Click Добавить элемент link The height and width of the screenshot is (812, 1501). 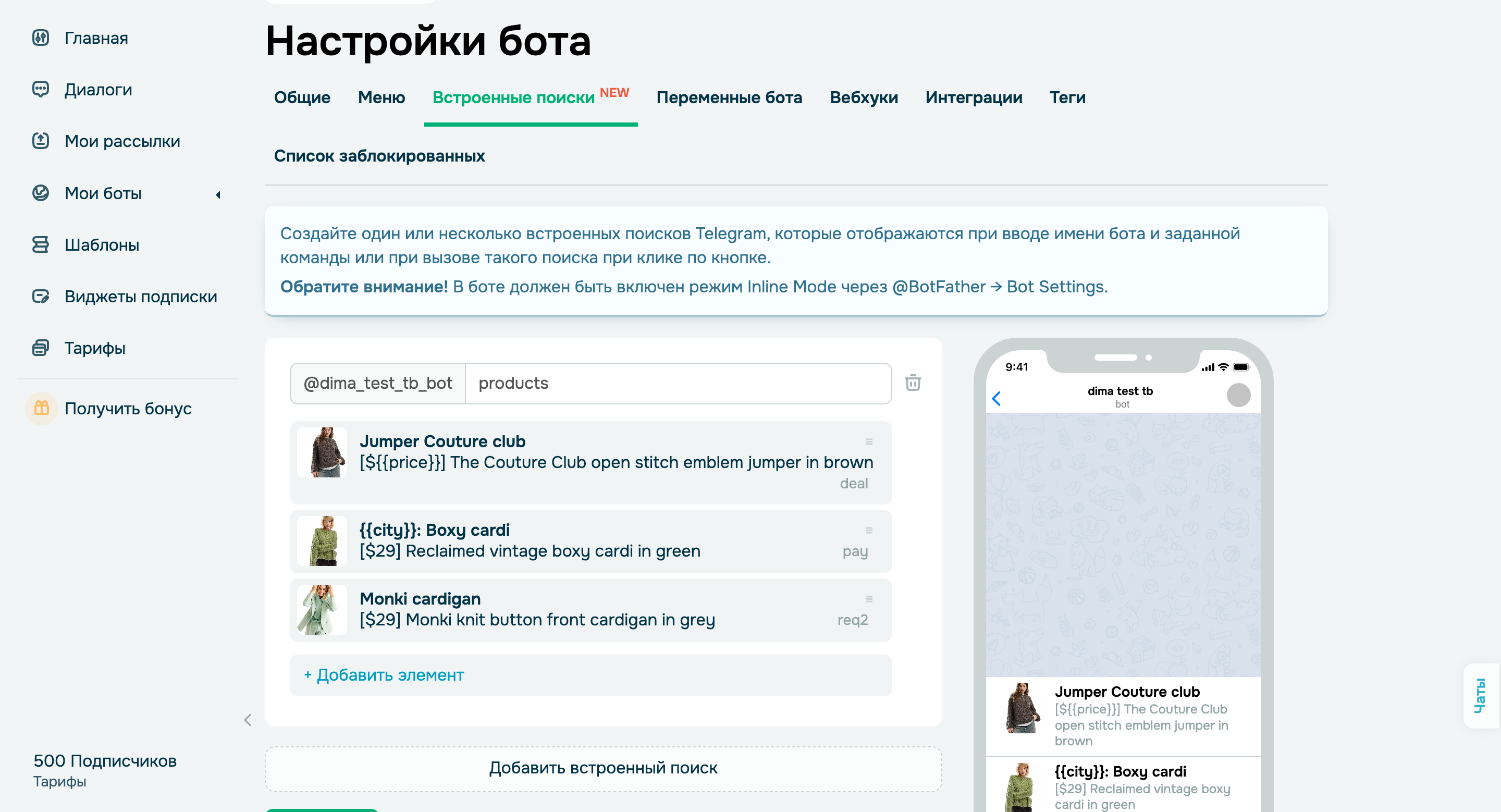click(383, 675)
